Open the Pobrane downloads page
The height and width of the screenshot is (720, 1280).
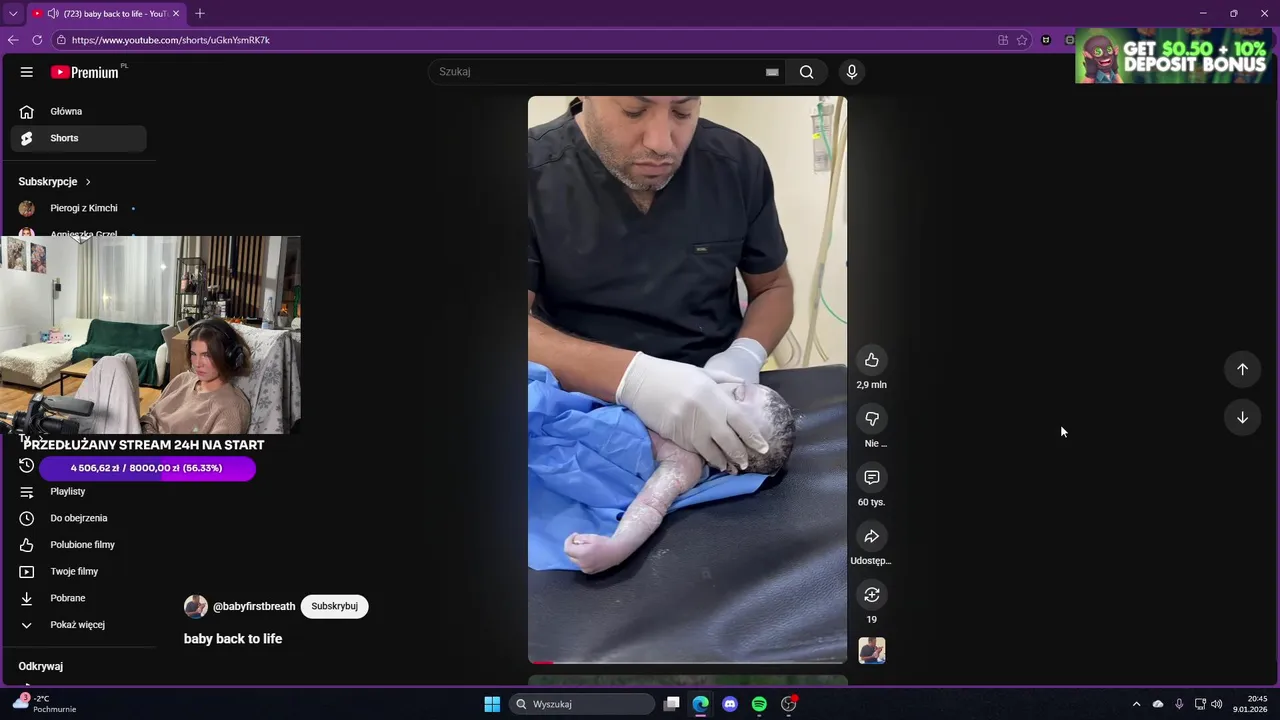[x=78, y=598]
